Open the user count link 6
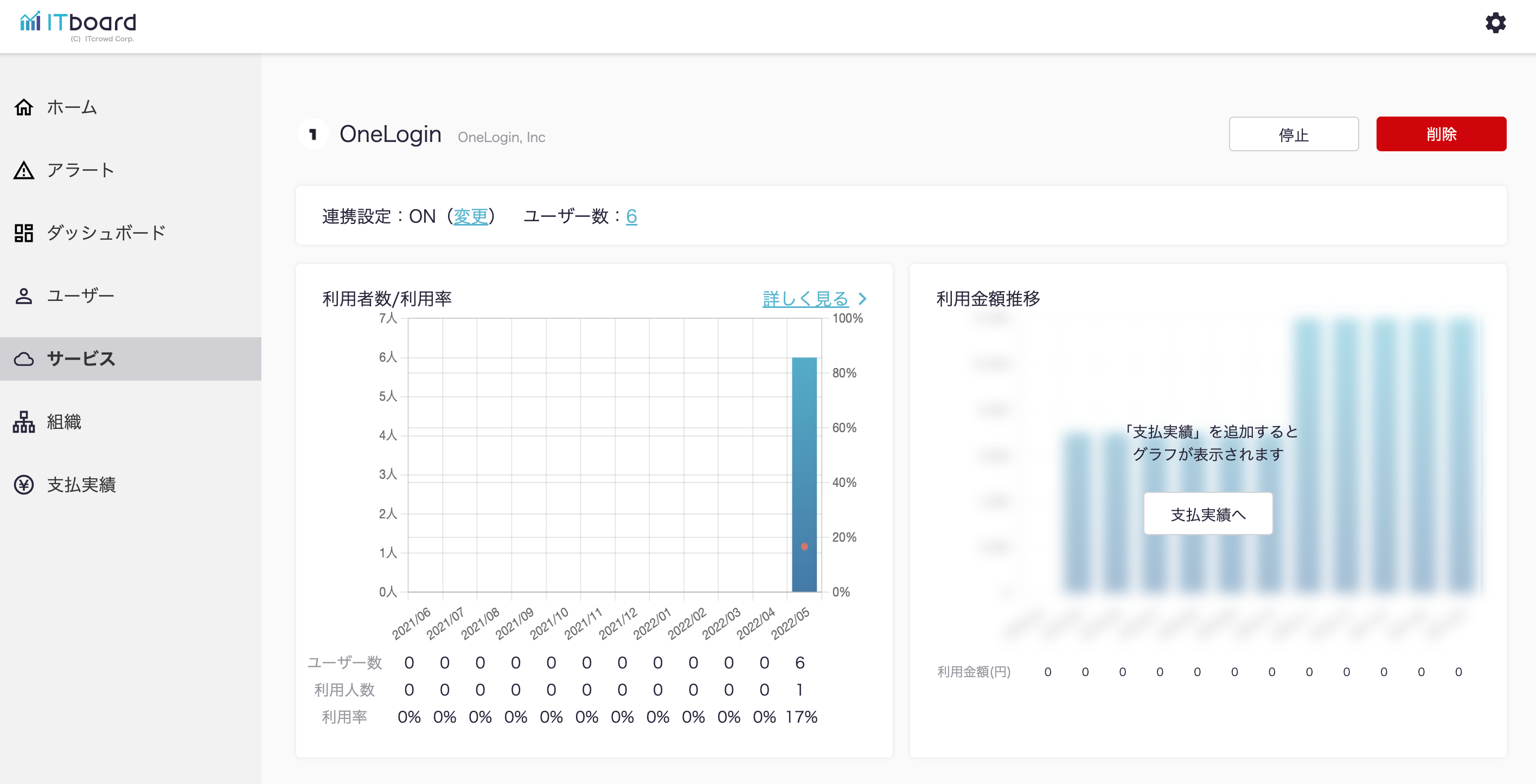 click(x=631, y=216)
